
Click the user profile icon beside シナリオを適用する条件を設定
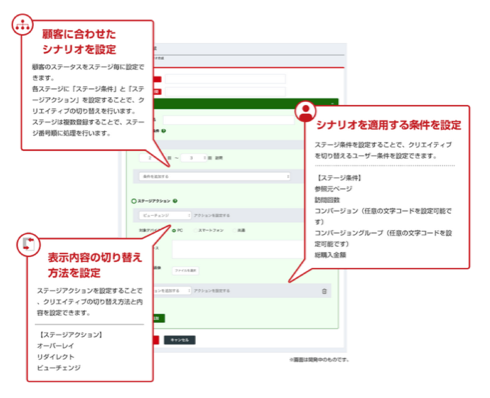click(306, 111)
